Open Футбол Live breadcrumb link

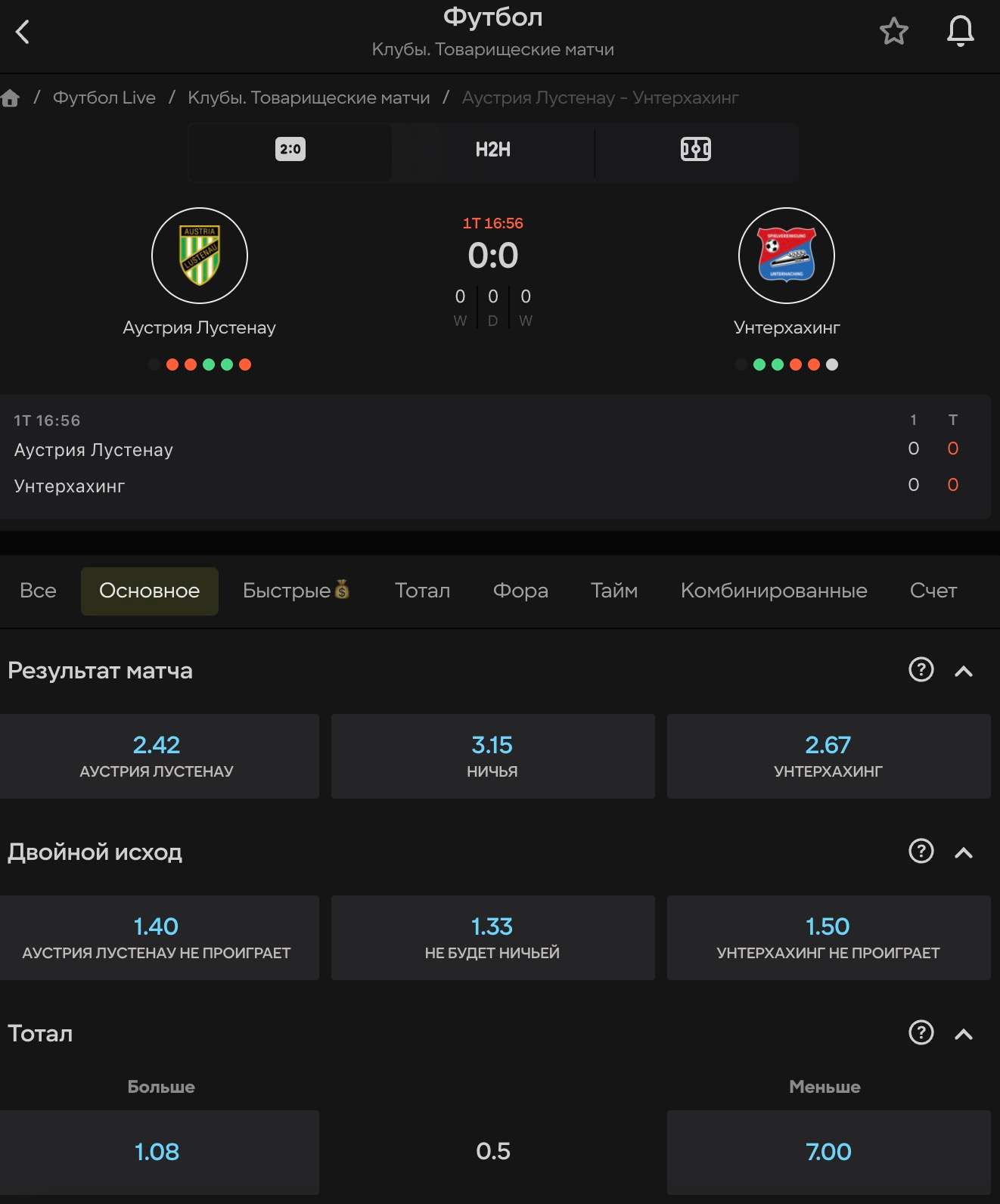(x=104, y=98)
